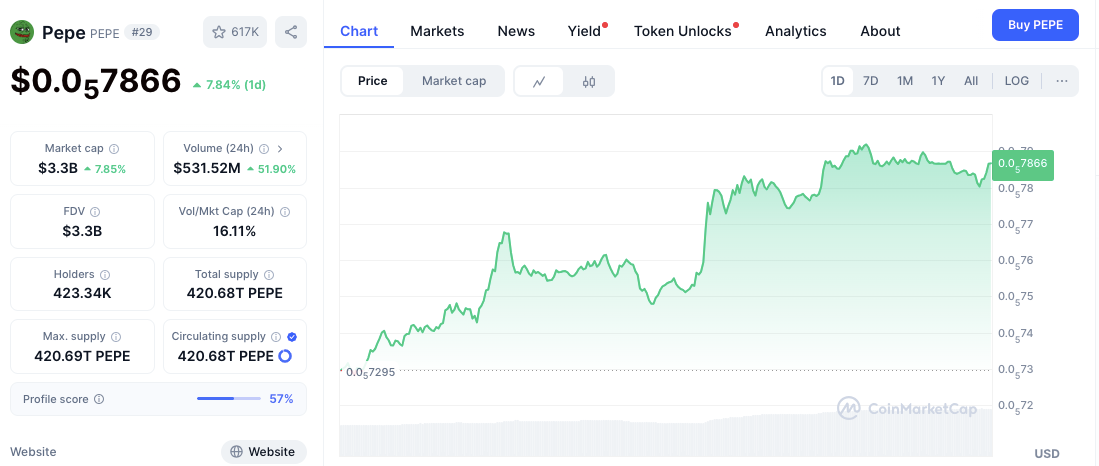Open the Token Unlocks tab

(x=683, y=32)
